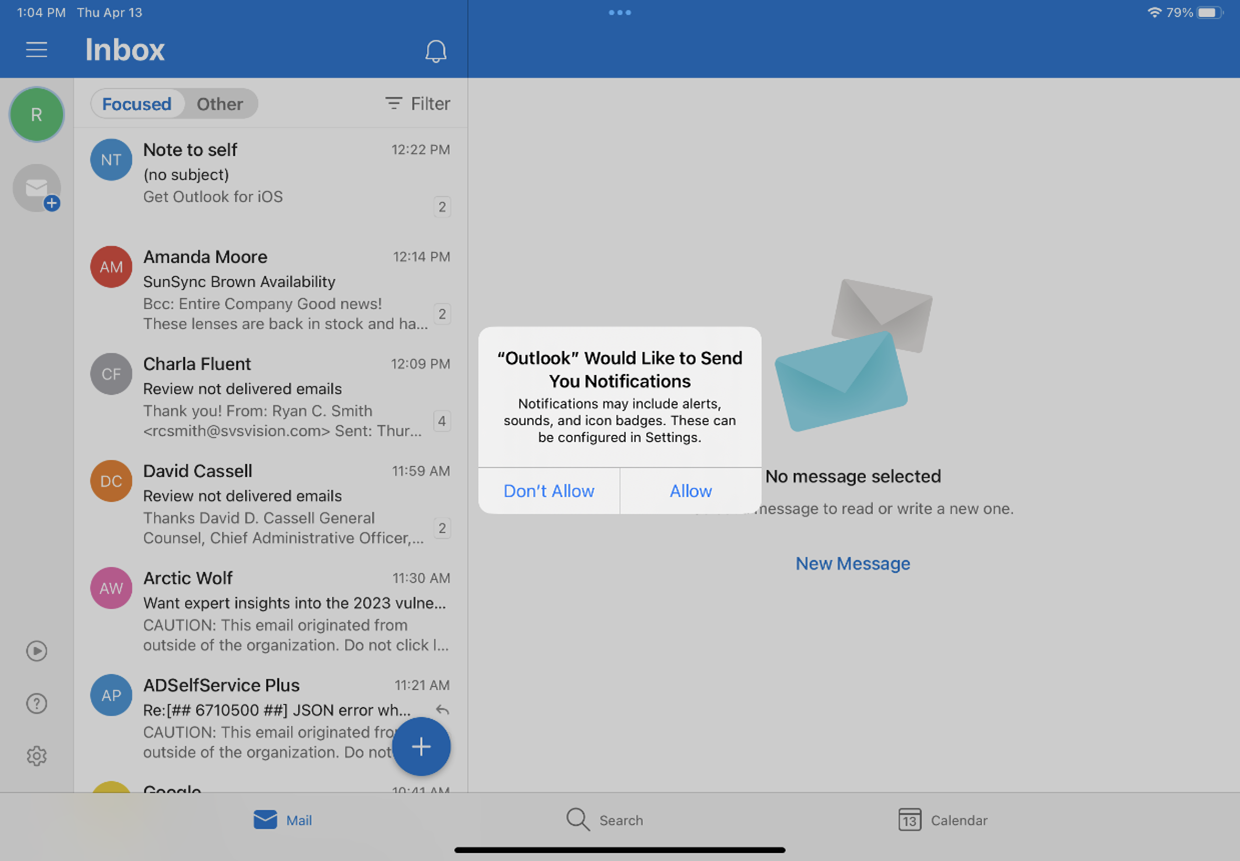Switch to the Other inbox
The image size is (1240, 861).
220,104
